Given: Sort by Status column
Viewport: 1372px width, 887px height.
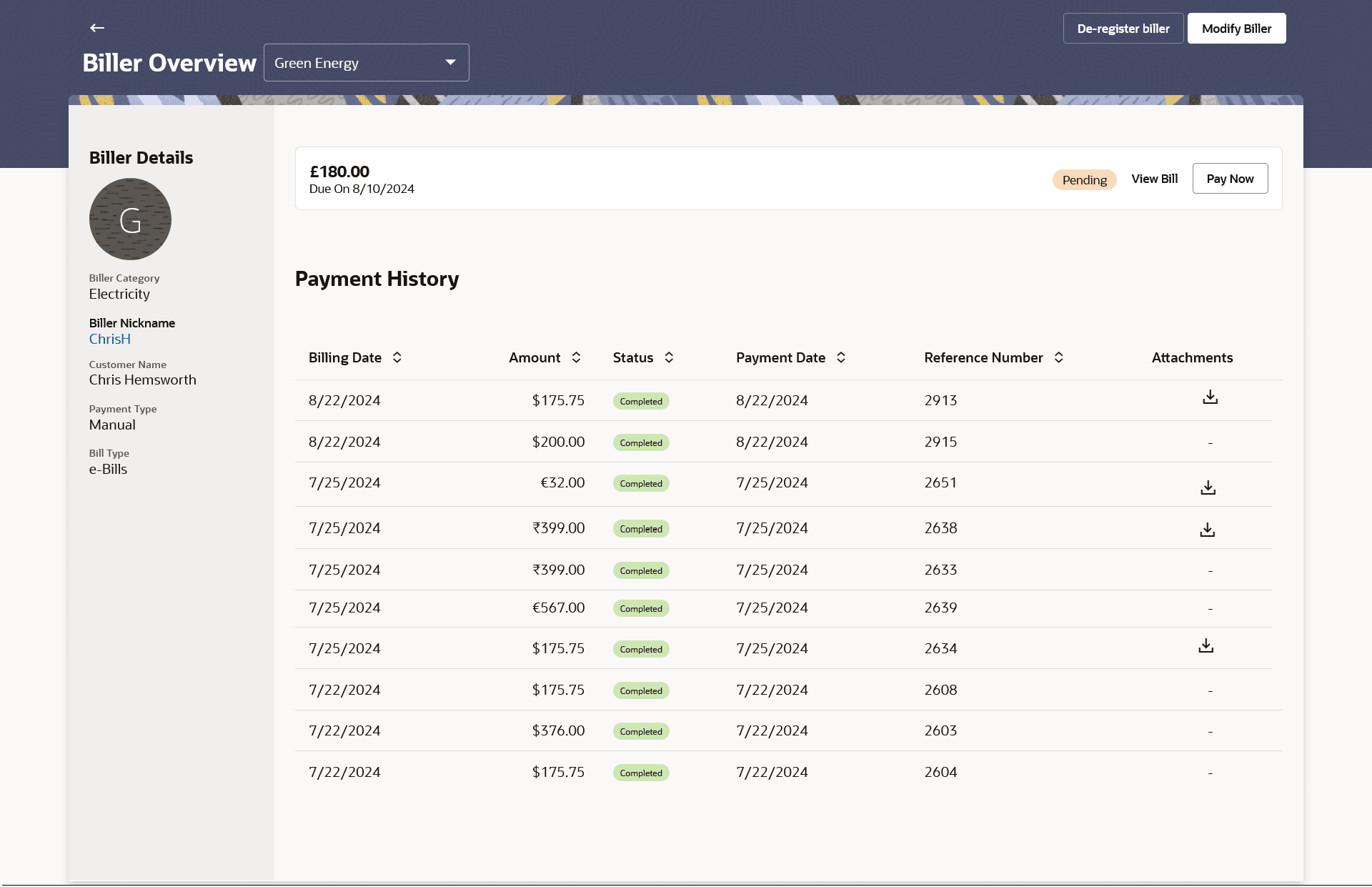Looking at the screenshot, I should click(669, 357).
